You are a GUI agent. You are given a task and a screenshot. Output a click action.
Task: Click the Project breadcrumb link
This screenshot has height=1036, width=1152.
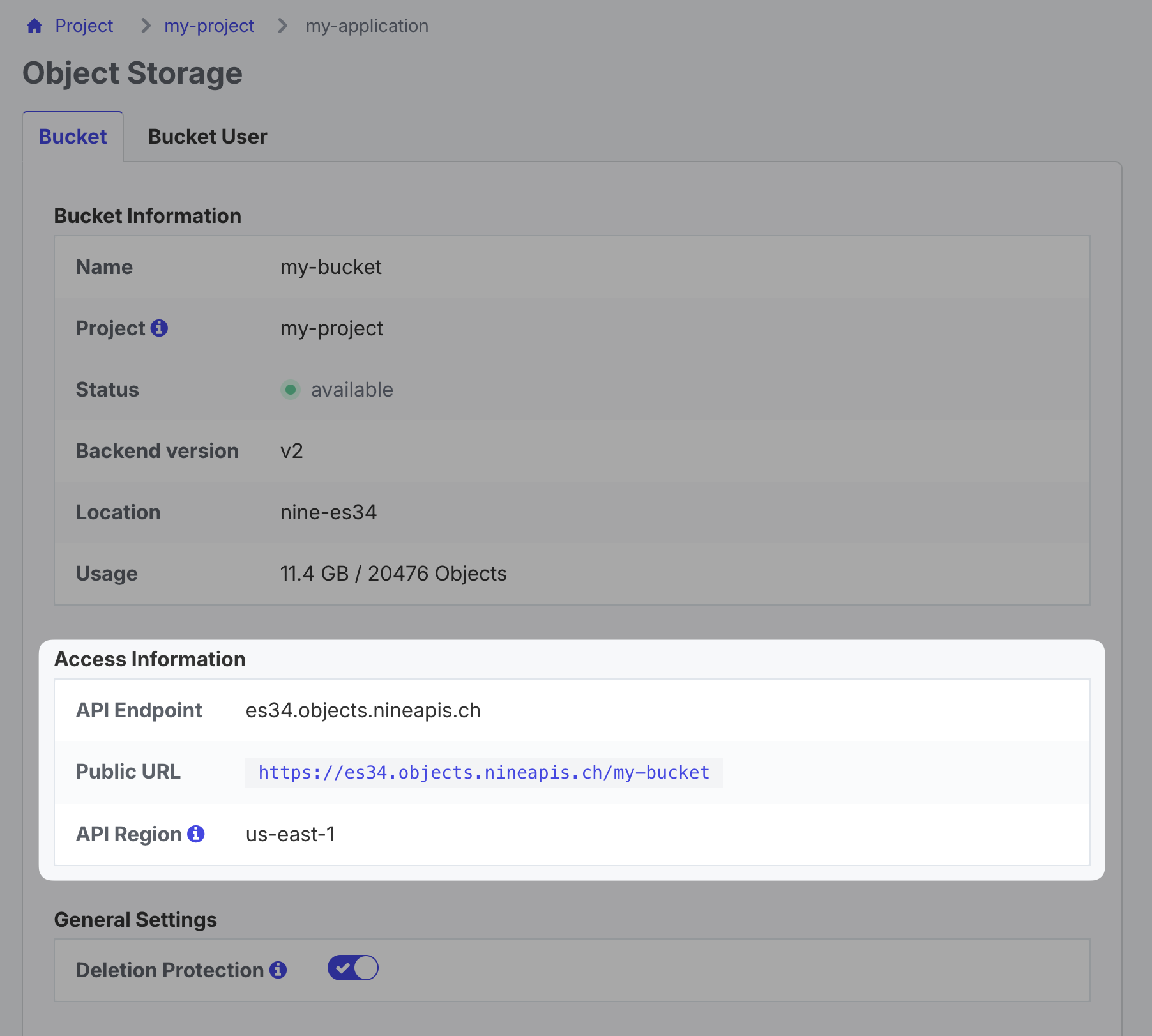[x=84, y=26]
